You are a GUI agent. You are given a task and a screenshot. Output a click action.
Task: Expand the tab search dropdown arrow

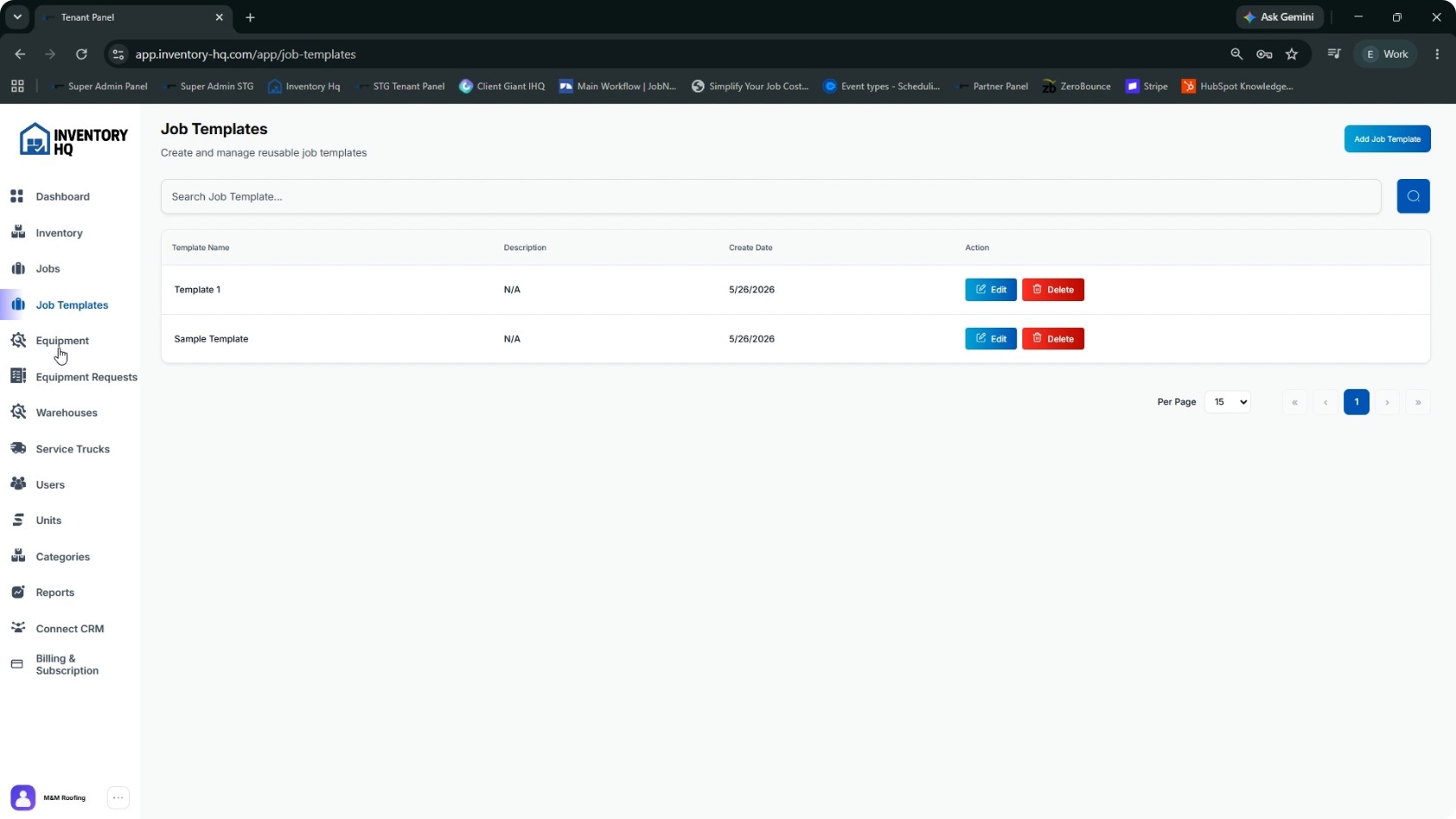point(17,17)
